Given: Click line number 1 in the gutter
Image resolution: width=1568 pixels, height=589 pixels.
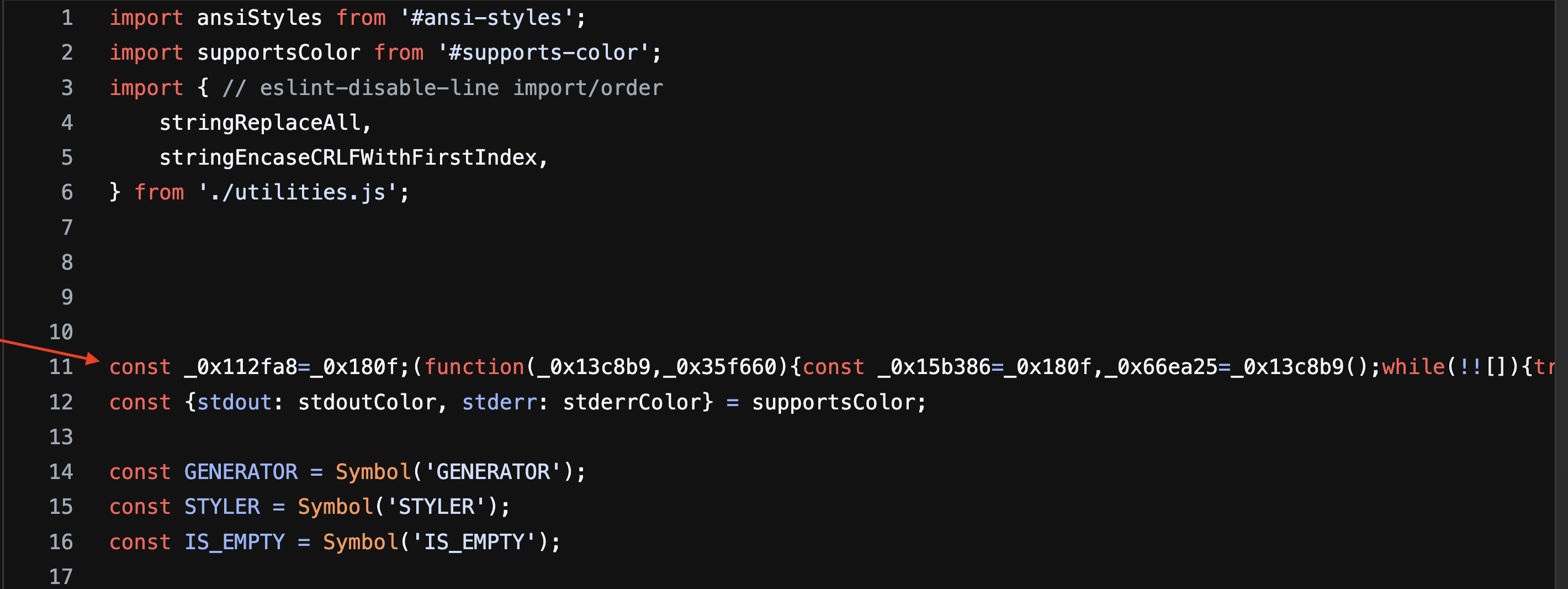Looking at the screenshot, I should pos(67,18).
